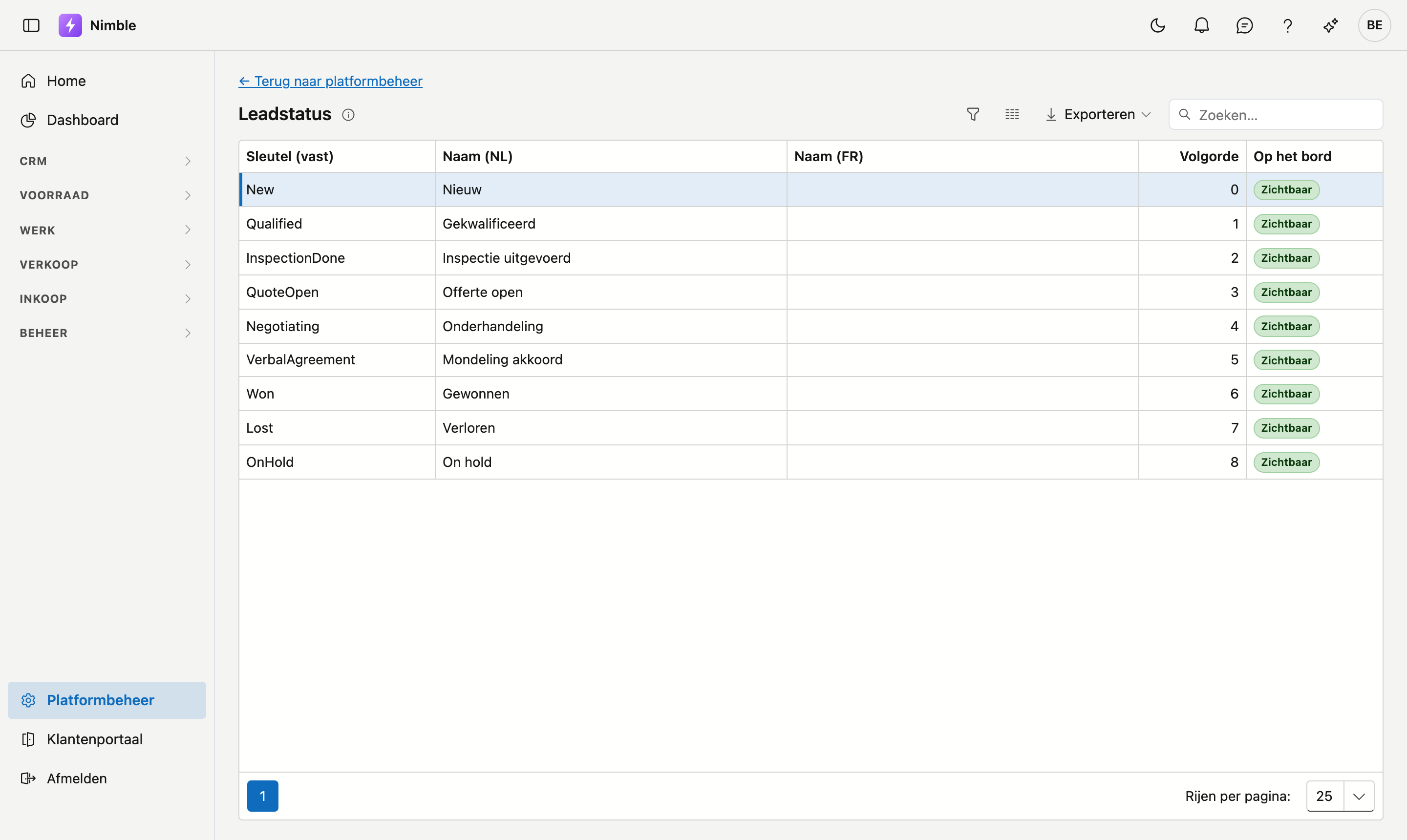The width and height of the screenshot is (1407, 840).
Task: Click the On hold name cell
Action: click(x=611, y=462)
